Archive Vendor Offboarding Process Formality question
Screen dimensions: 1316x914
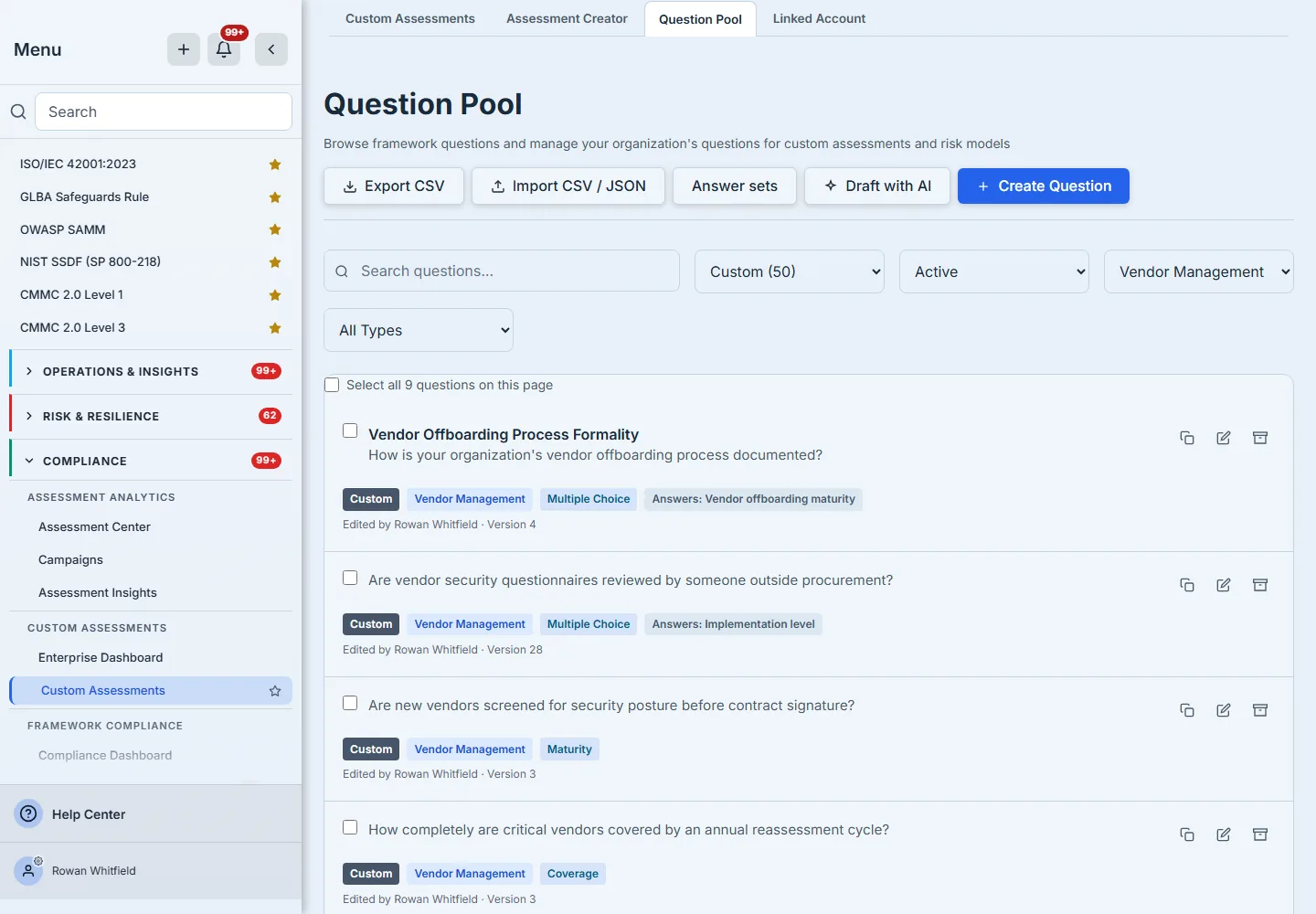[1260, 438]
